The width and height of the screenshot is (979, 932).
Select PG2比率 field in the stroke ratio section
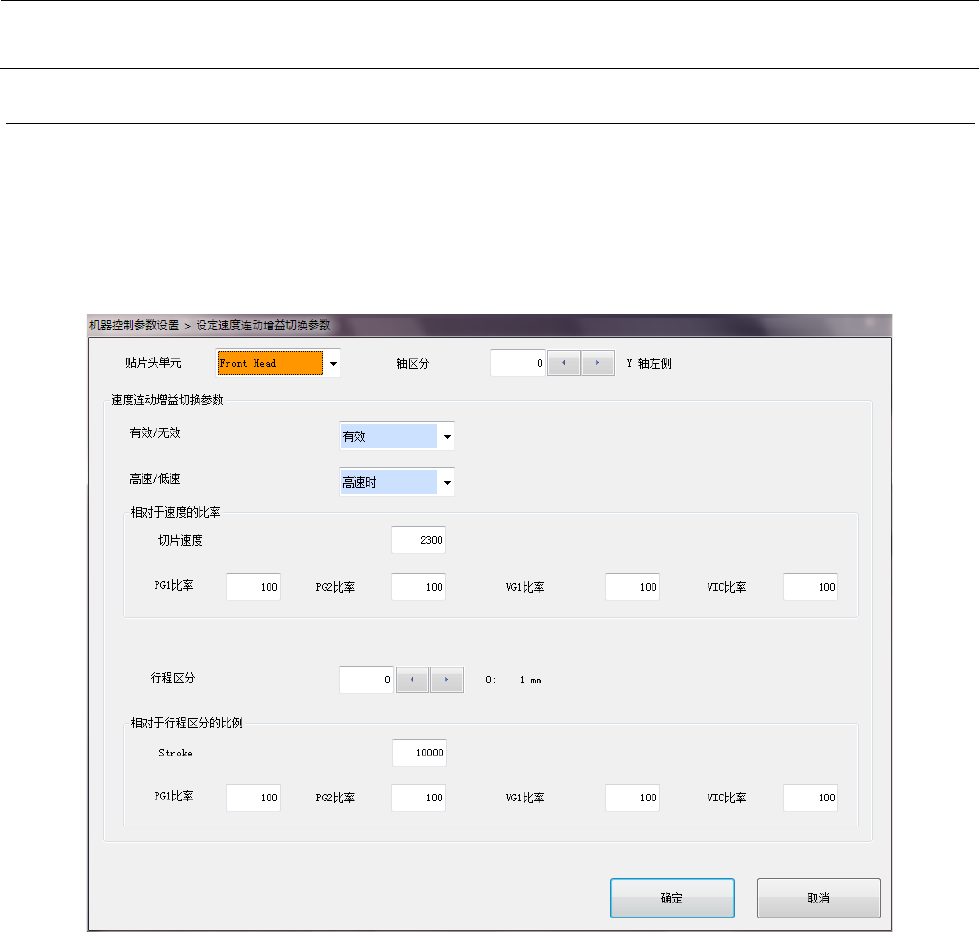(x=418, y=798)
